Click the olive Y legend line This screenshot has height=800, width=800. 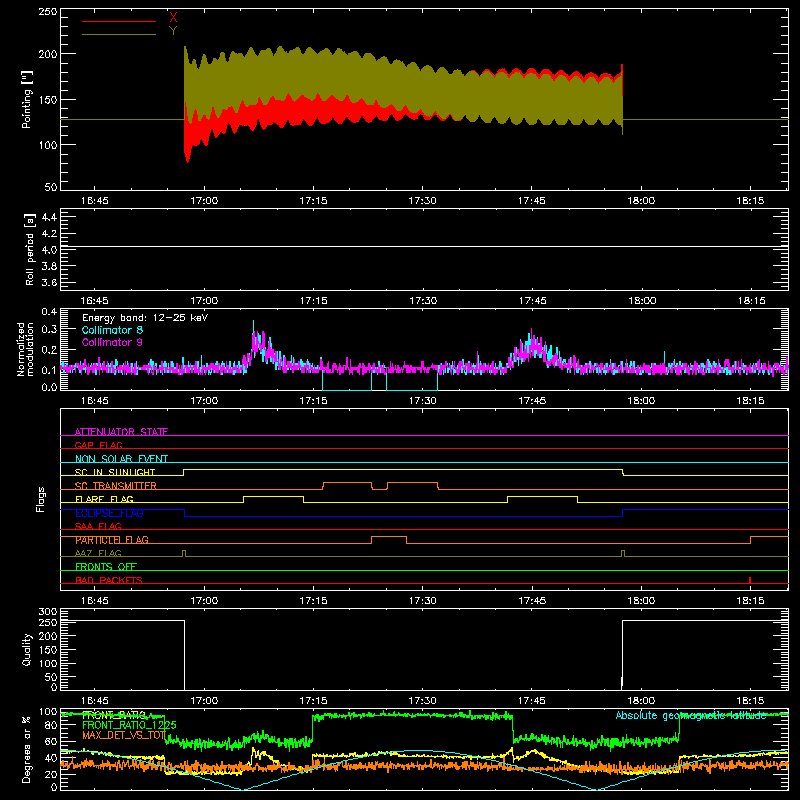point(119,34)
